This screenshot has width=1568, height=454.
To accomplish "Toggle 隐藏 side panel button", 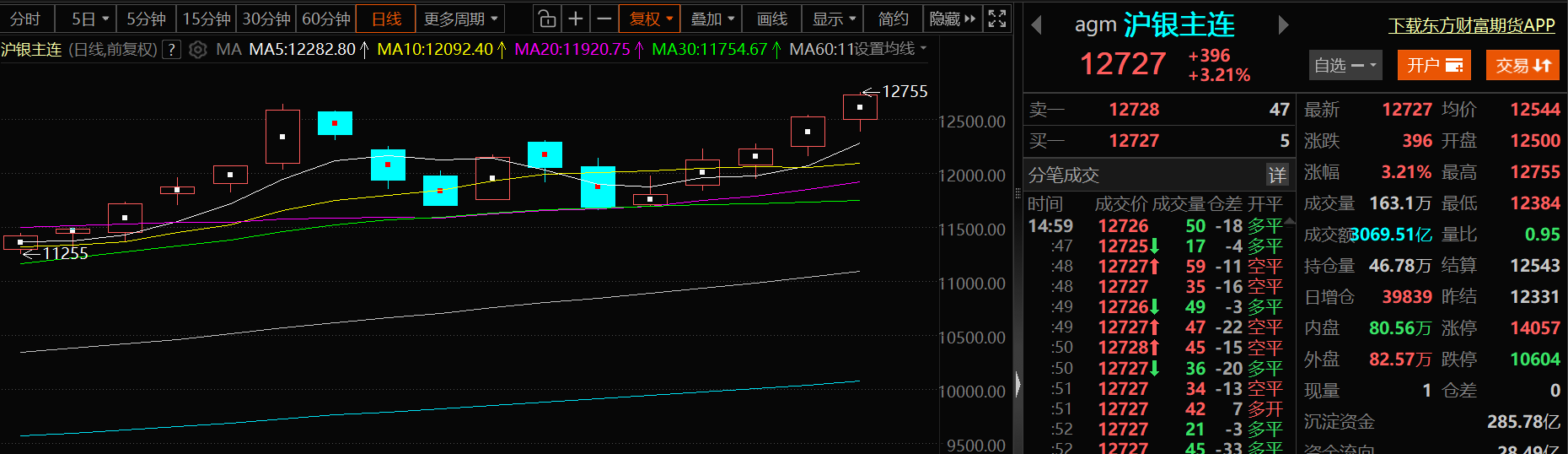I will point(953,19).
